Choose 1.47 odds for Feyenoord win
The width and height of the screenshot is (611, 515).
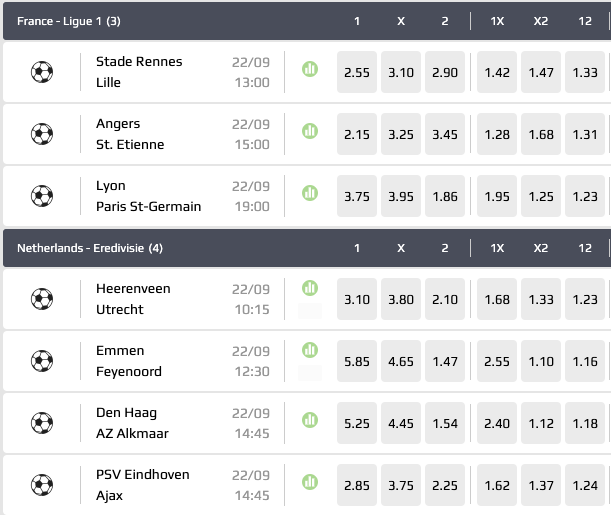click(x=445, y=361)
